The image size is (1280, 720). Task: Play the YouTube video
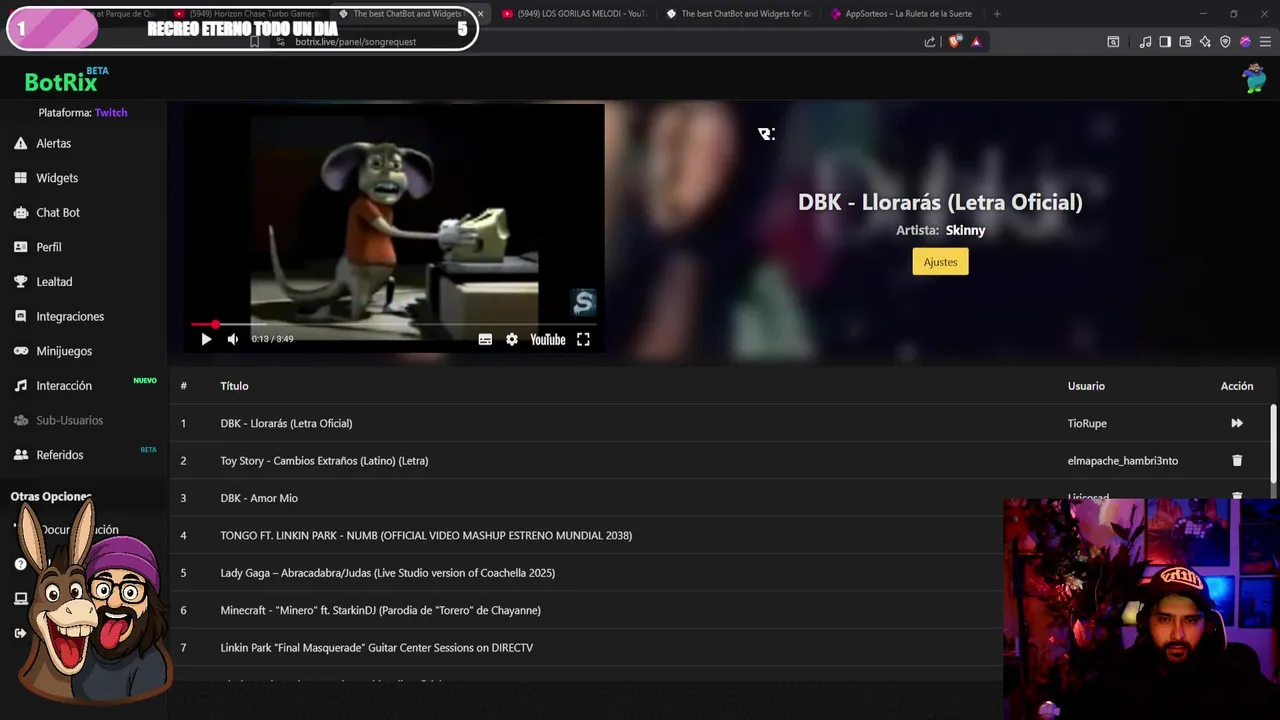point(206,340)
